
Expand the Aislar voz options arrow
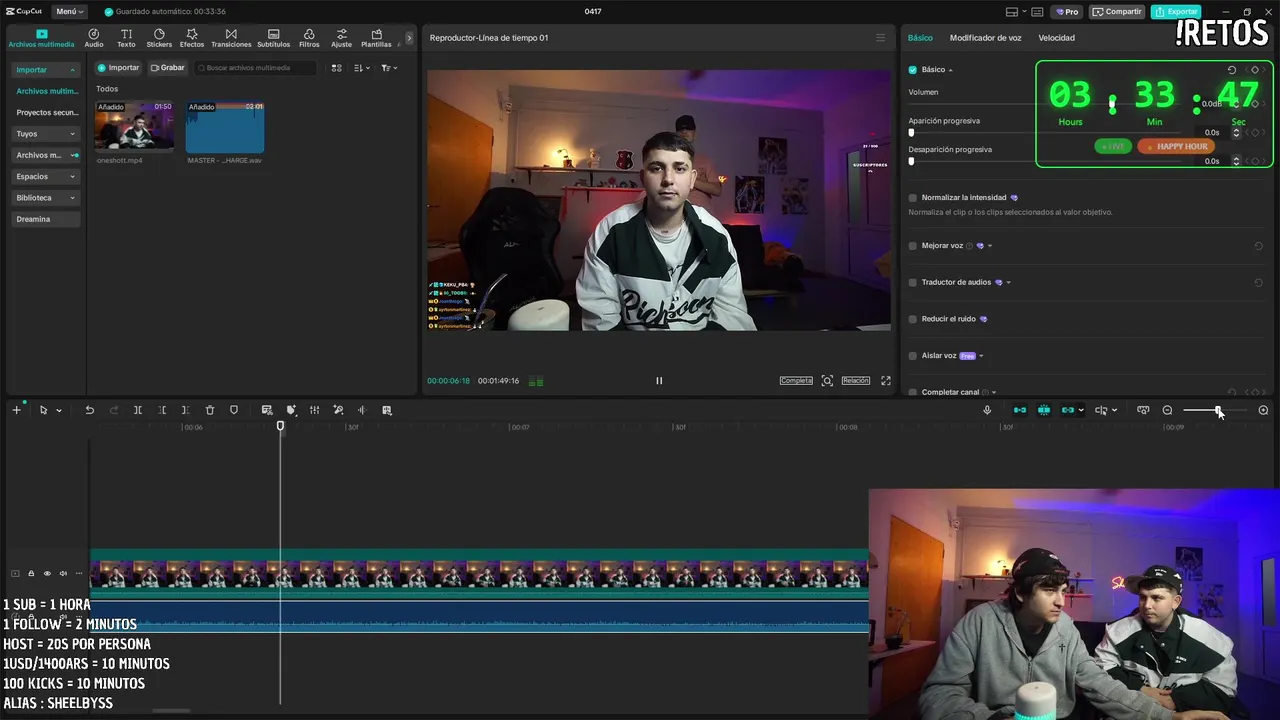click(x=981, y=356)
